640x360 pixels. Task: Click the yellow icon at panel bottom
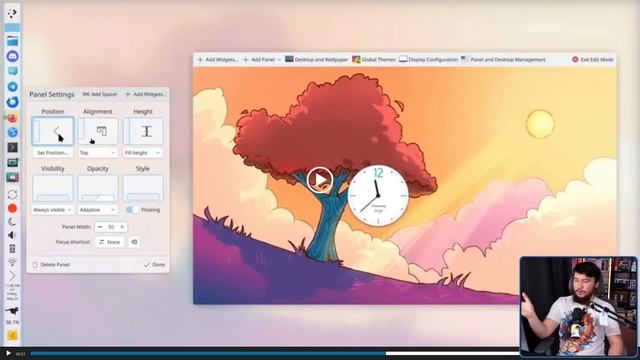[12, 336]
